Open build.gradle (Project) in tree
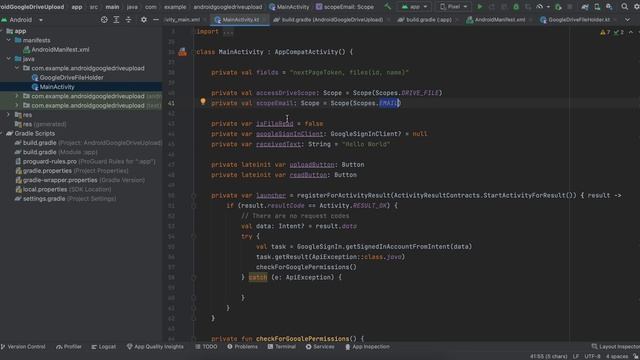This screenshot has height=360, width=640. pos(88,143)
